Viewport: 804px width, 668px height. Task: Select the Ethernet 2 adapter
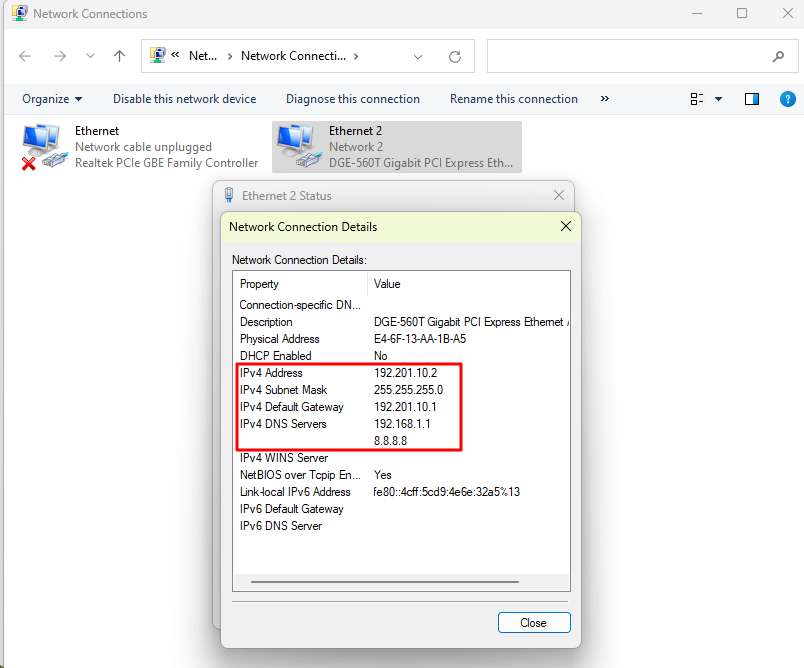(397, 147)
